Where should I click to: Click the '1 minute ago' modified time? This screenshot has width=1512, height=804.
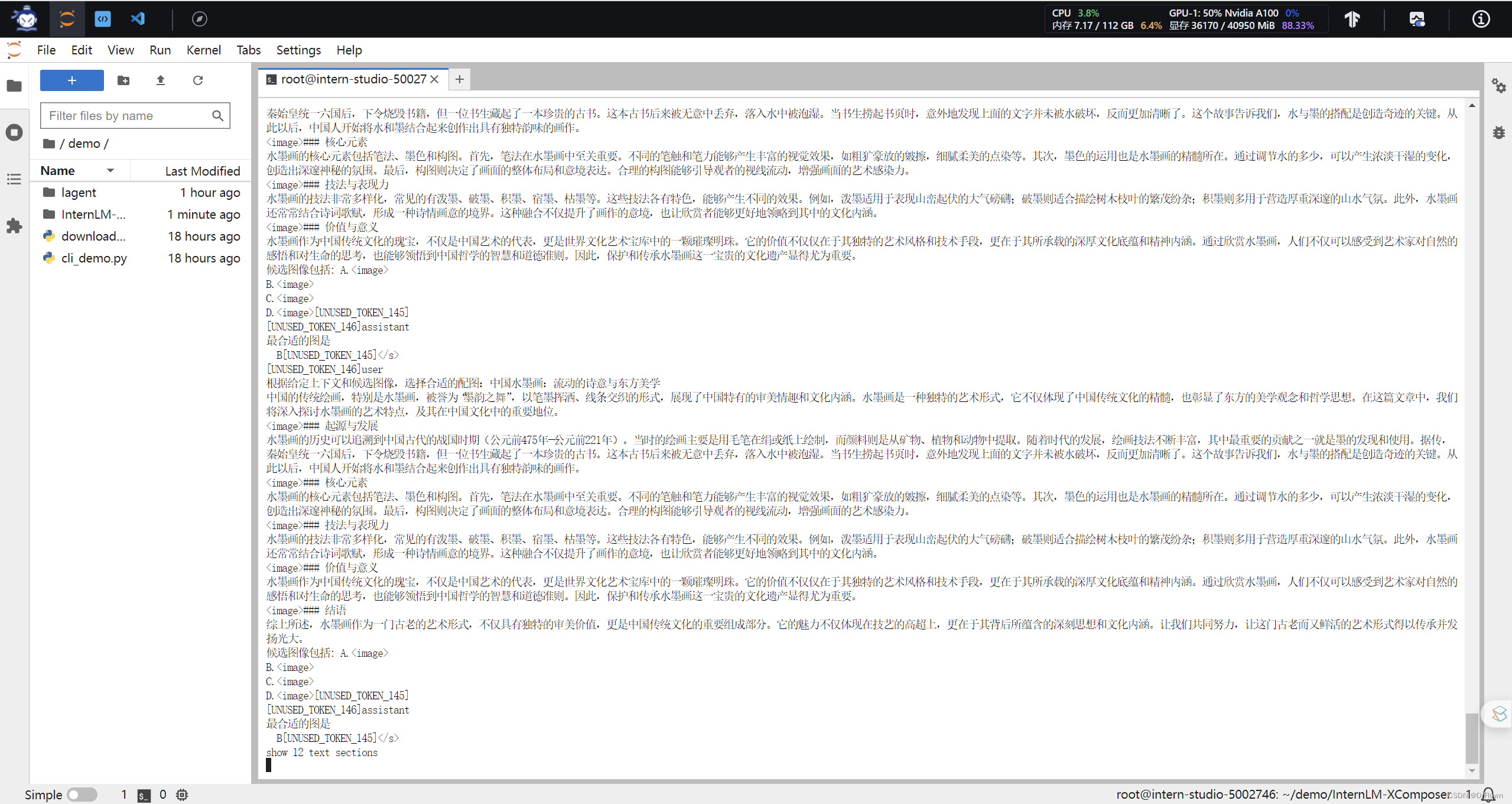[x=204, y=215]
